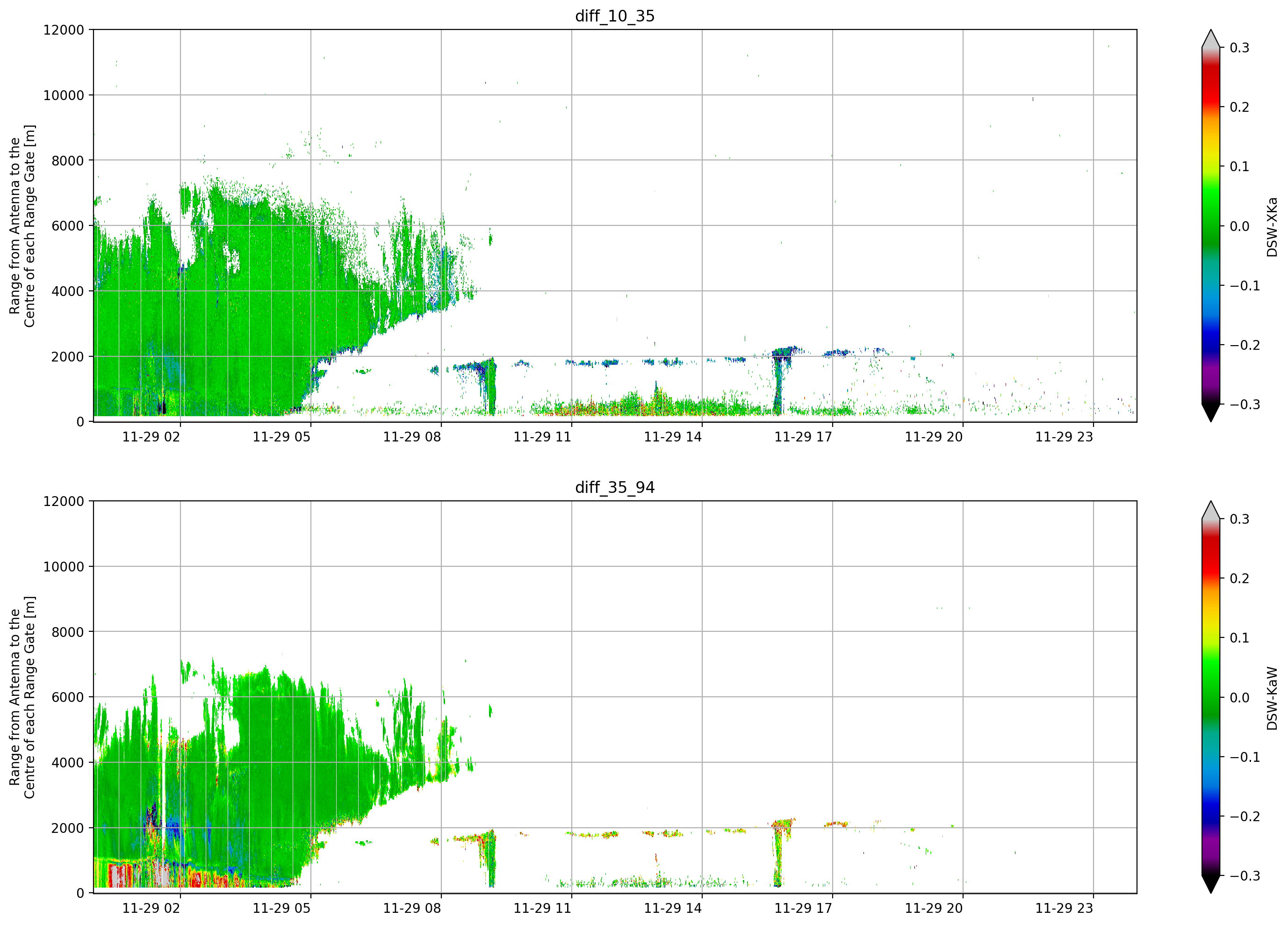This screenshot has height=925, width=1288.
Task: Pick blue -0.2 region on top colorbar
Action: point(1211,346)
